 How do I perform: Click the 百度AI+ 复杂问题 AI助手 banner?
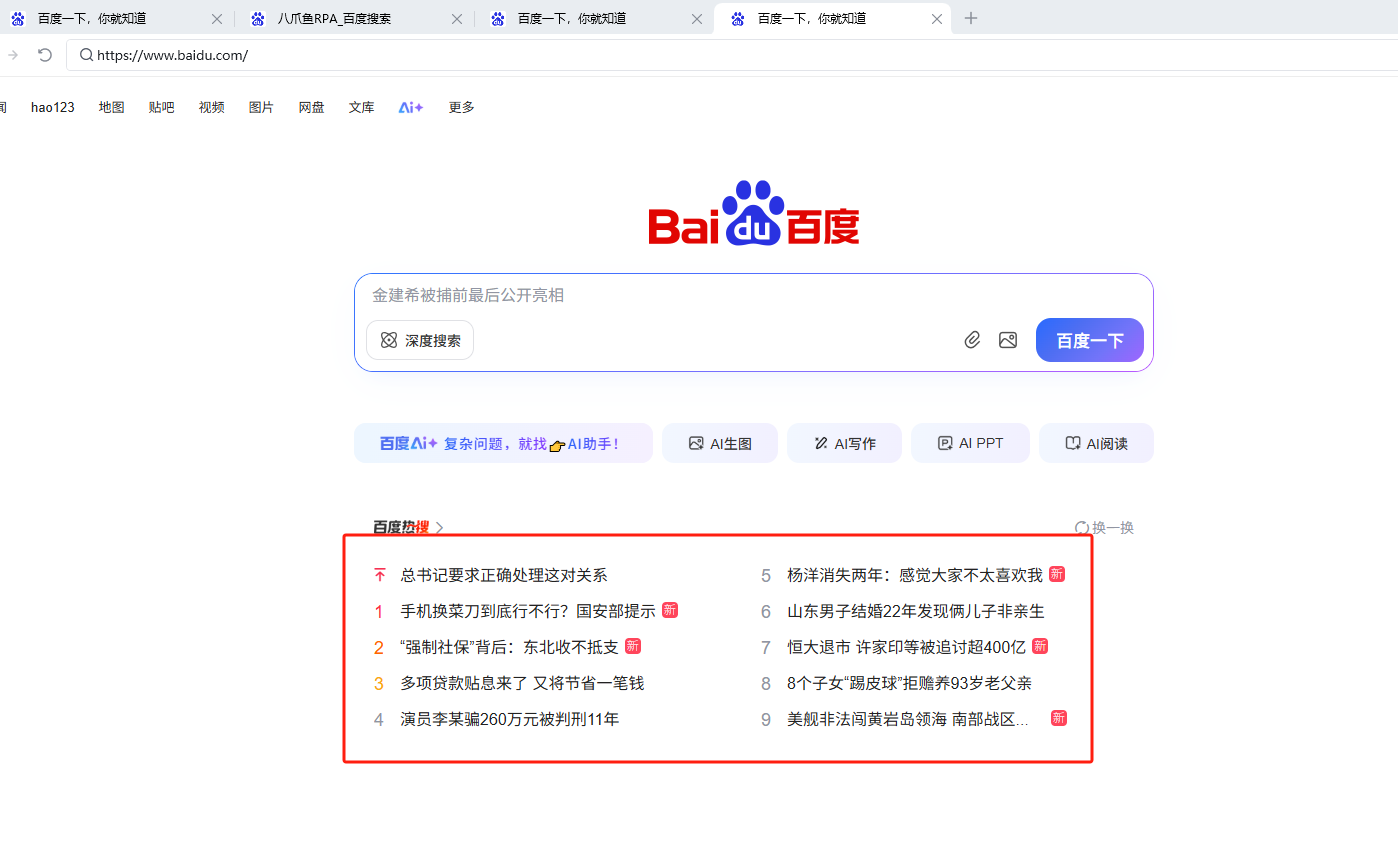click(503, 443)
